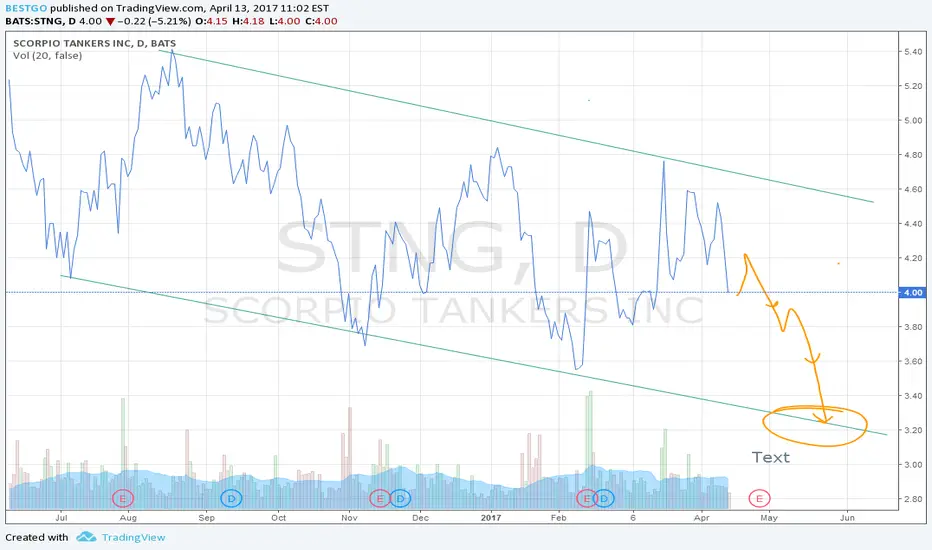Click the 5.00 price axis label

914,121
